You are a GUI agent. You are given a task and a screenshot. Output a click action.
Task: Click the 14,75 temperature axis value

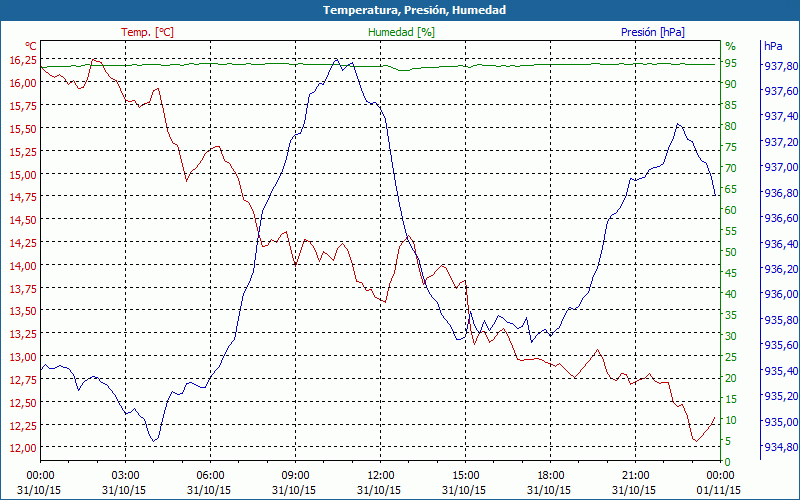(23, 196)
